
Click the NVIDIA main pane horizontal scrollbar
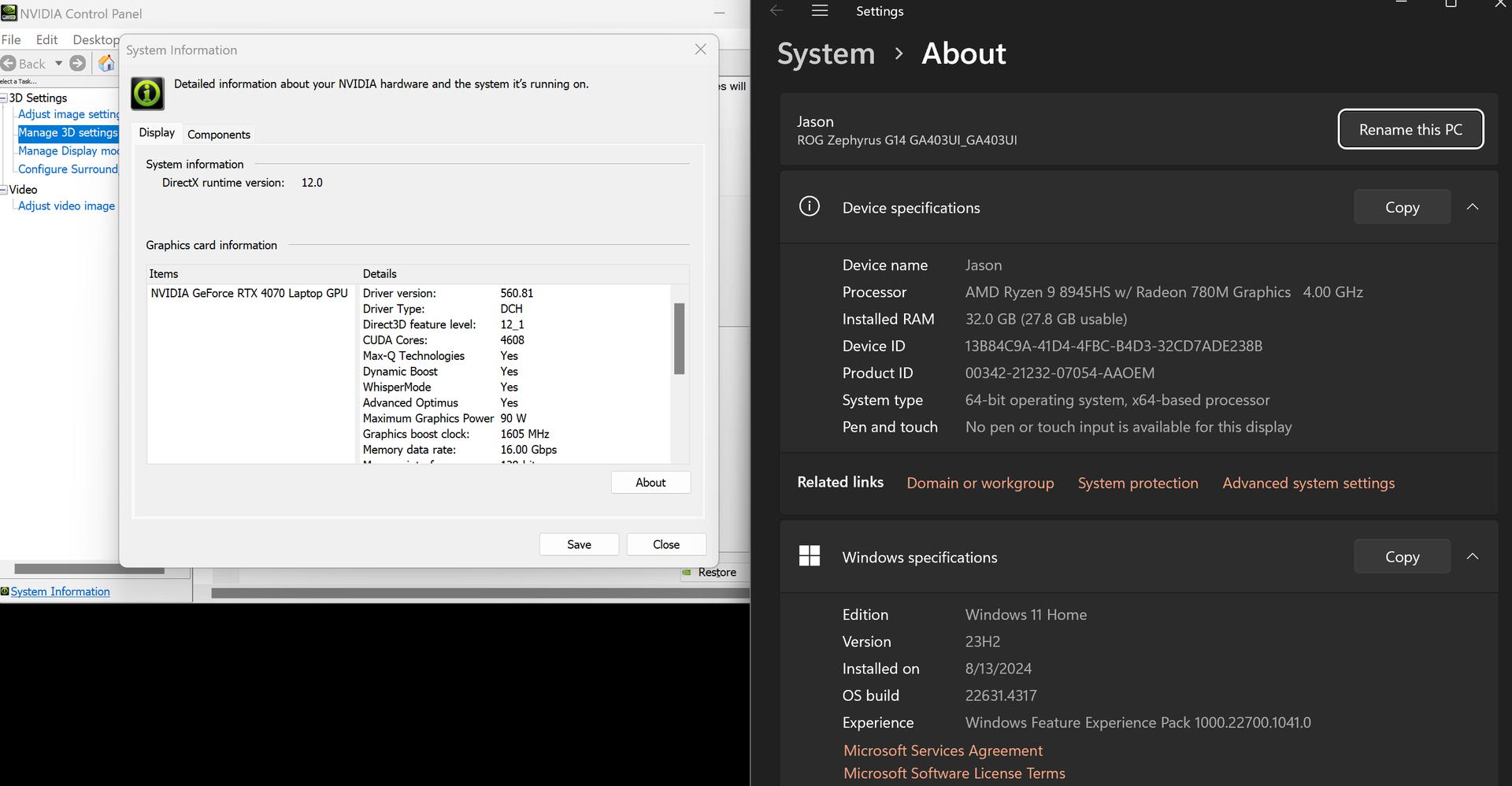(480, 593)
